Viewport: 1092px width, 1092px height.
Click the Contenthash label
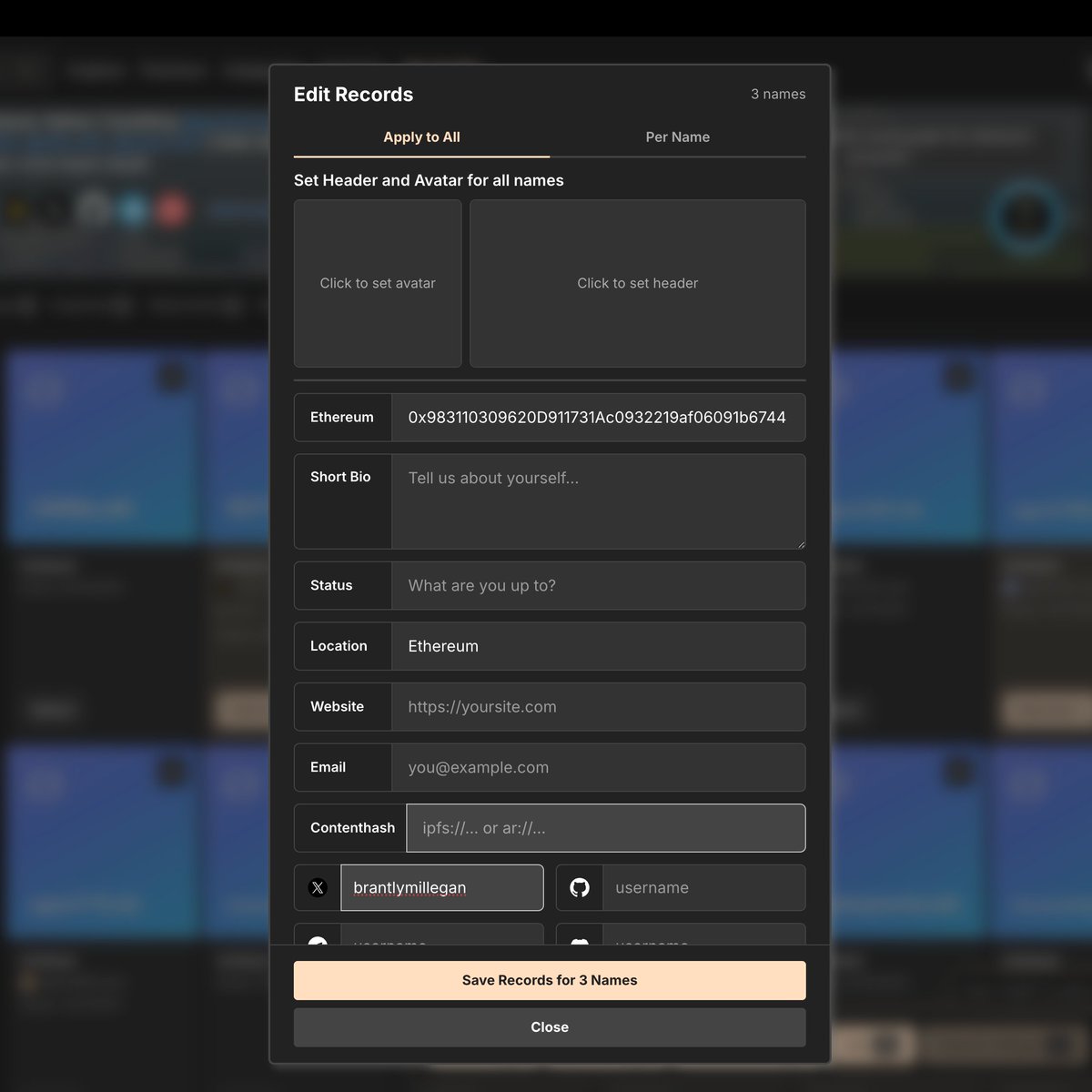coord(352,828)
